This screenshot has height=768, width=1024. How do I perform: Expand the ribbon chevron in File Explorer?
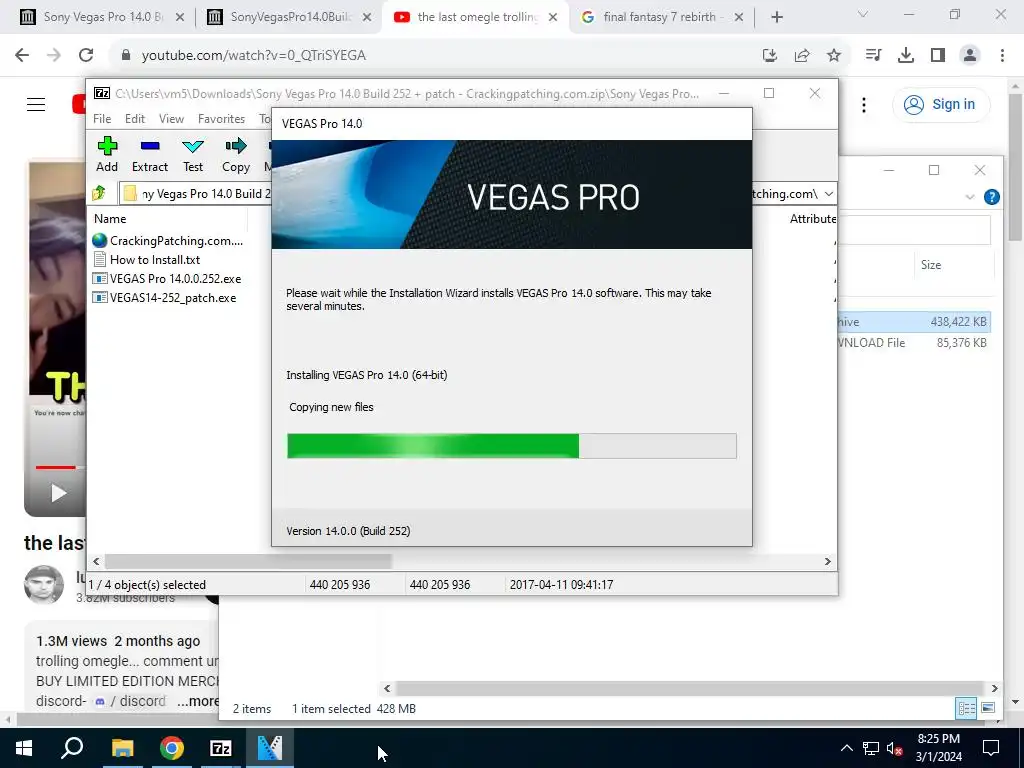click(970, 197)
